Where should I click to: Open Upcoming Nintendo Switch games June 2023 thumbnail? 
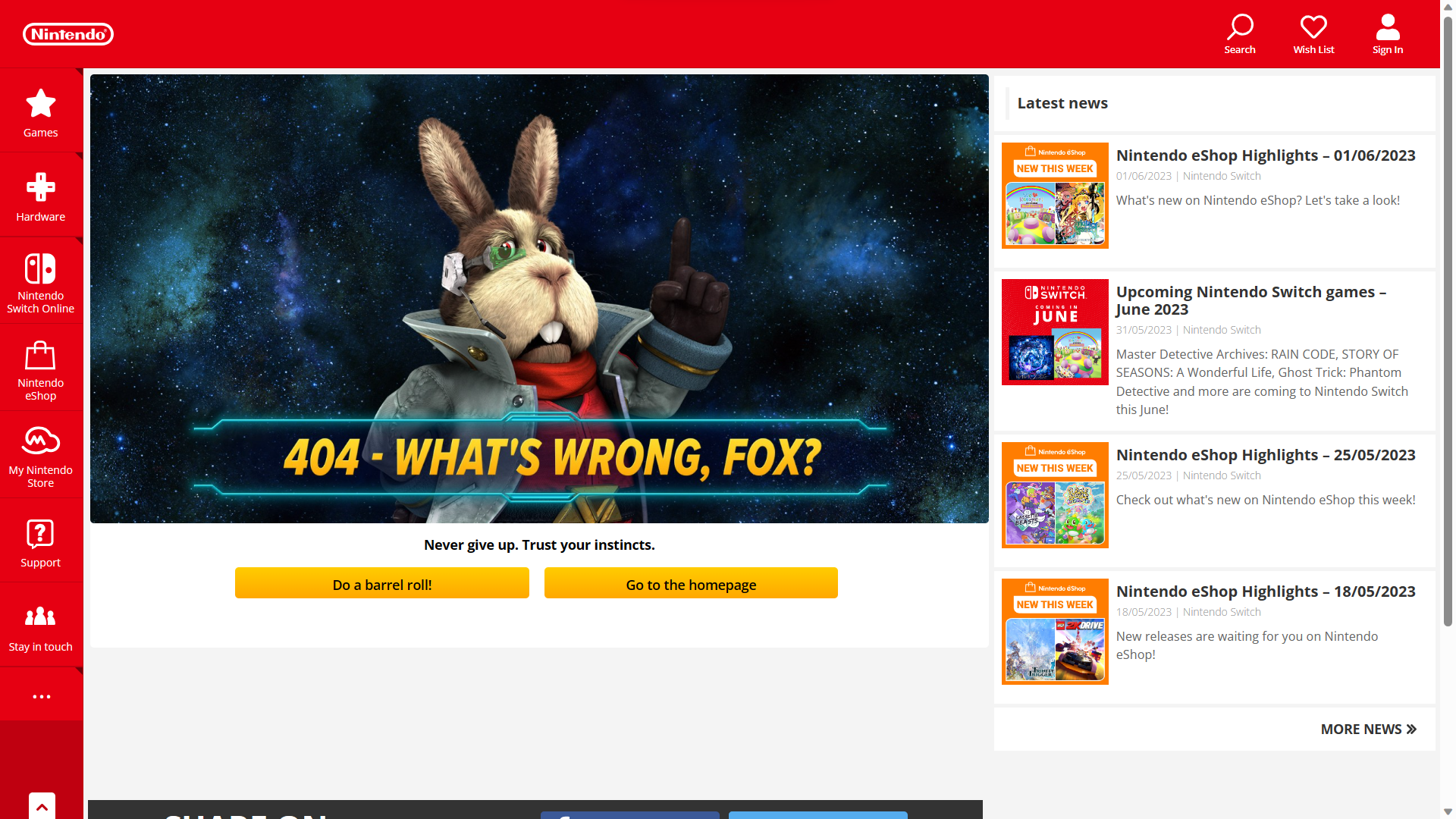pyautogui.click(x=1055, y=332)
